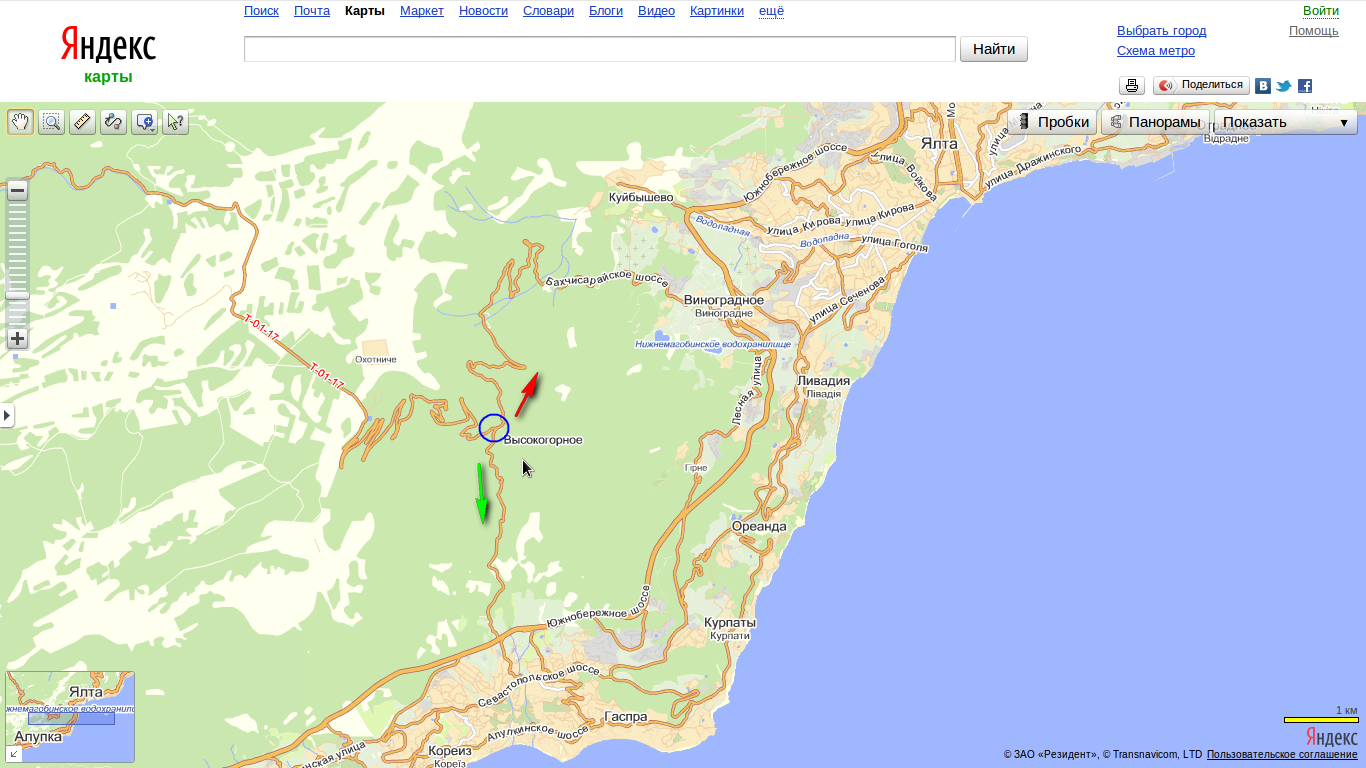Open the Показать dropdown
Screen dimensions: 1366x768
[x=1285, y=122]
